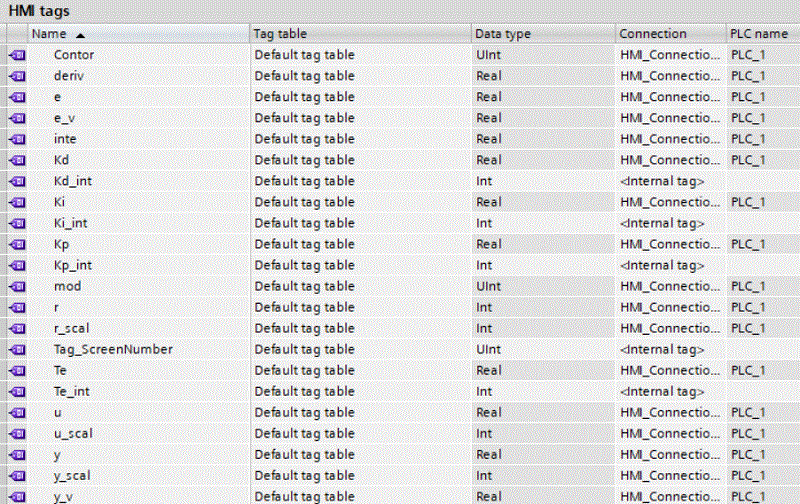
Task: Click the PLC name column header
Action: click(x=762, y=34)
